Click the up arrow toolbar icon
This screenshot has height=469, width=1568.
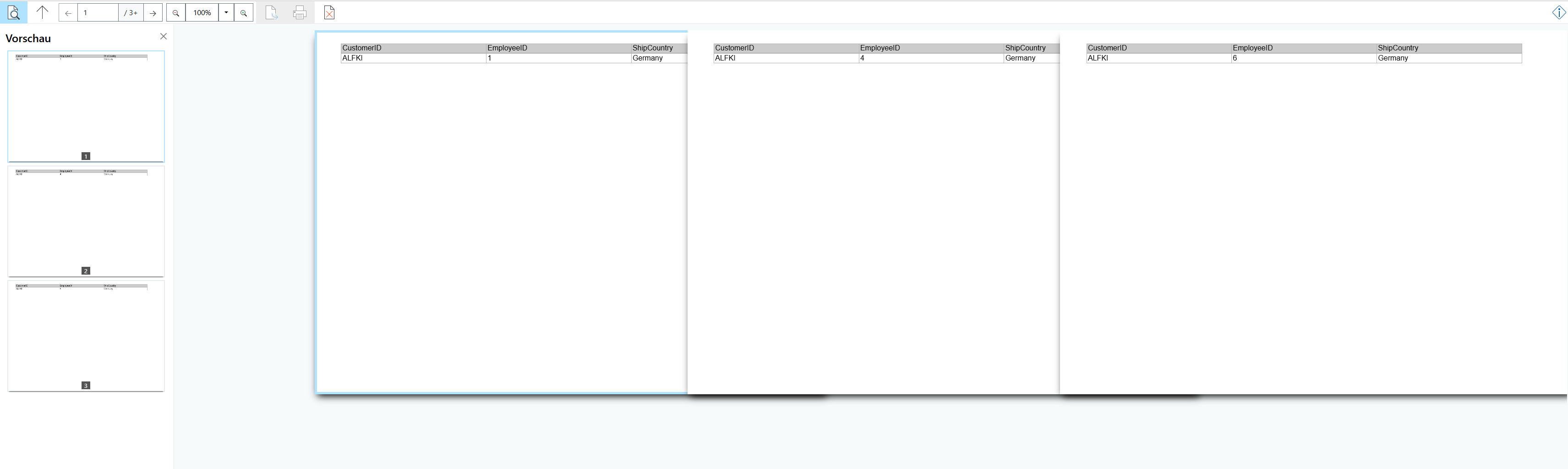pos(42,12)
